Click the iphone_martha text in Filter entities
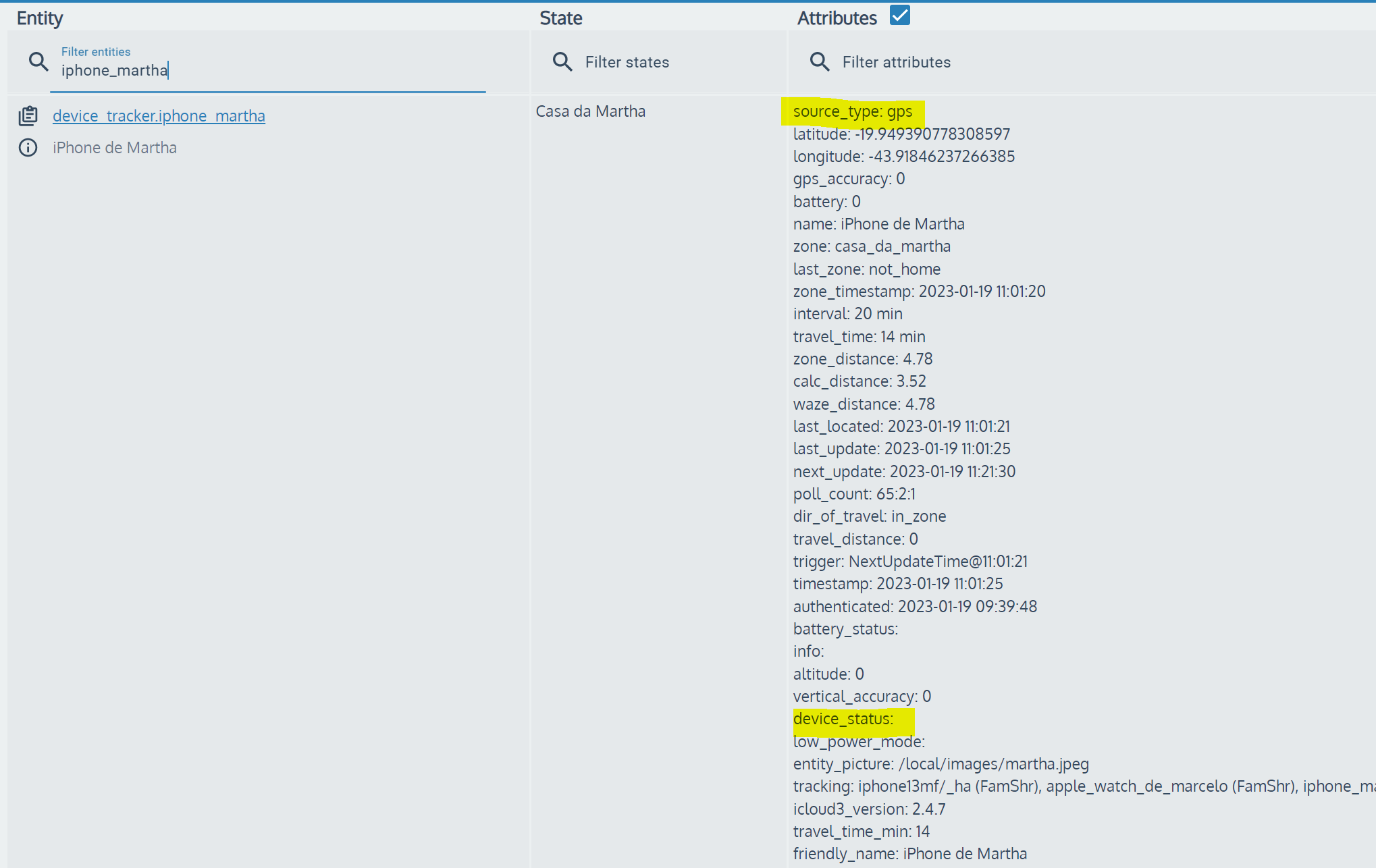Image resolution: width=1376 pixels, height=868 pixels. tap(114, 70)
